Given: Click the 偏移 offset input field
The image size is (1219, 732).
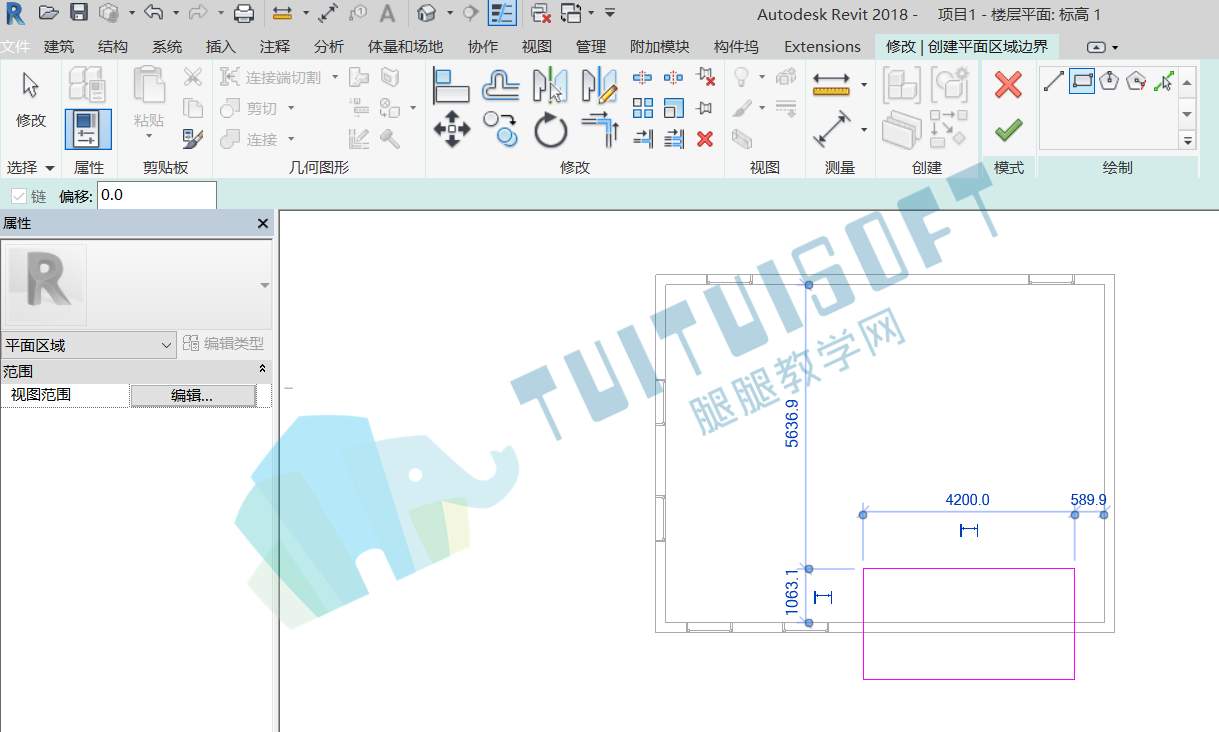Looking at the screenshot, I should tap(156, 195).
